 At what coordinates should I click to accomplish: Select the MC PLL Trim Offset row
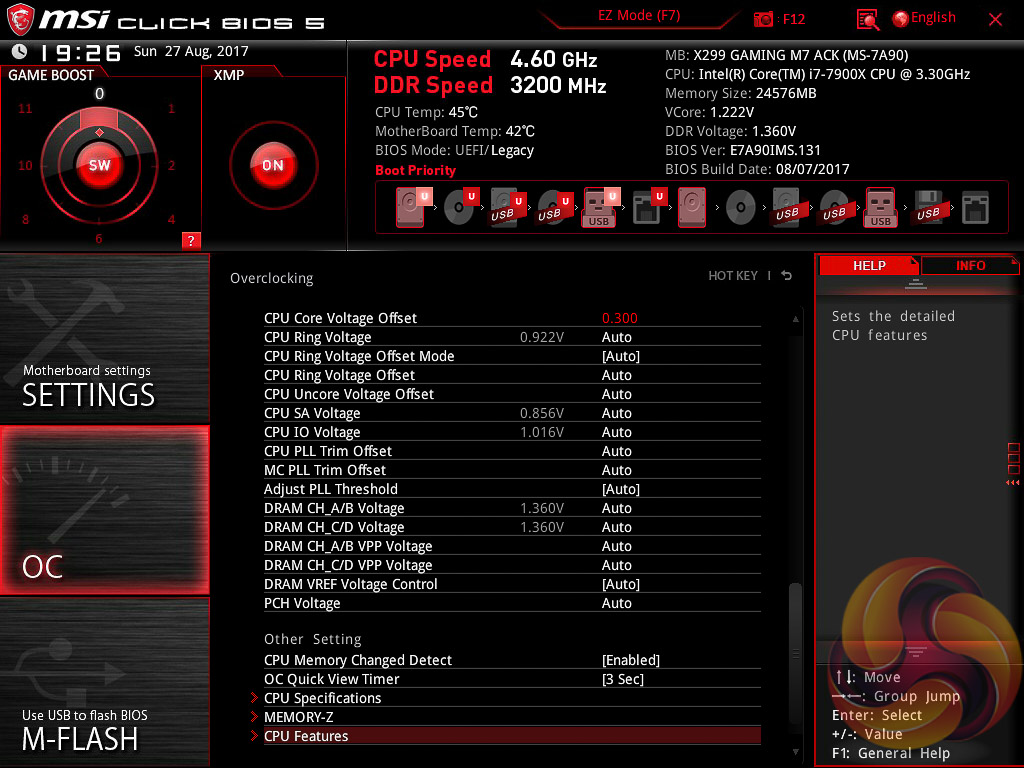tap(512, 470)
